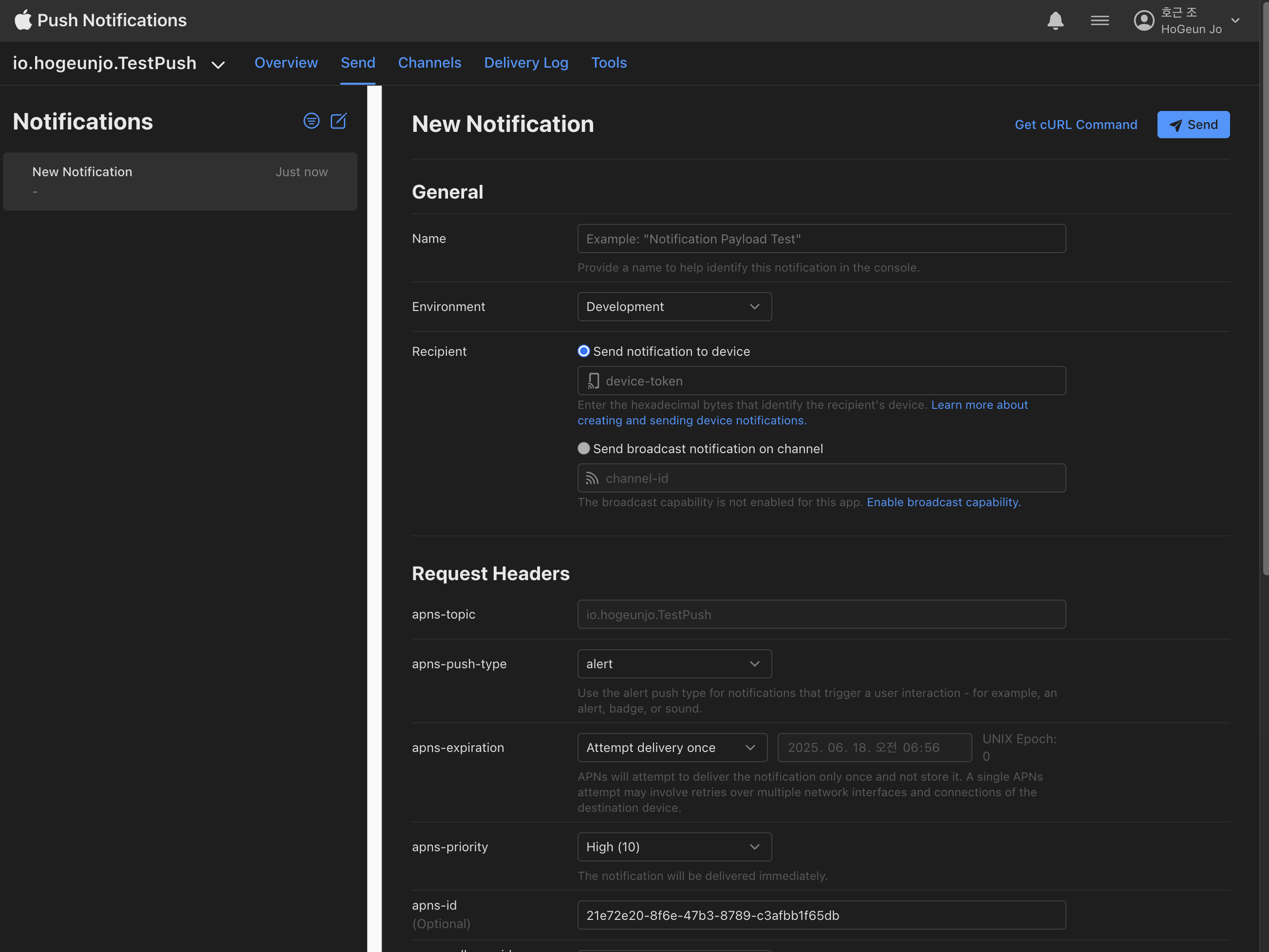
Task: Click the compose new notification icon
Action: point(338,121)
